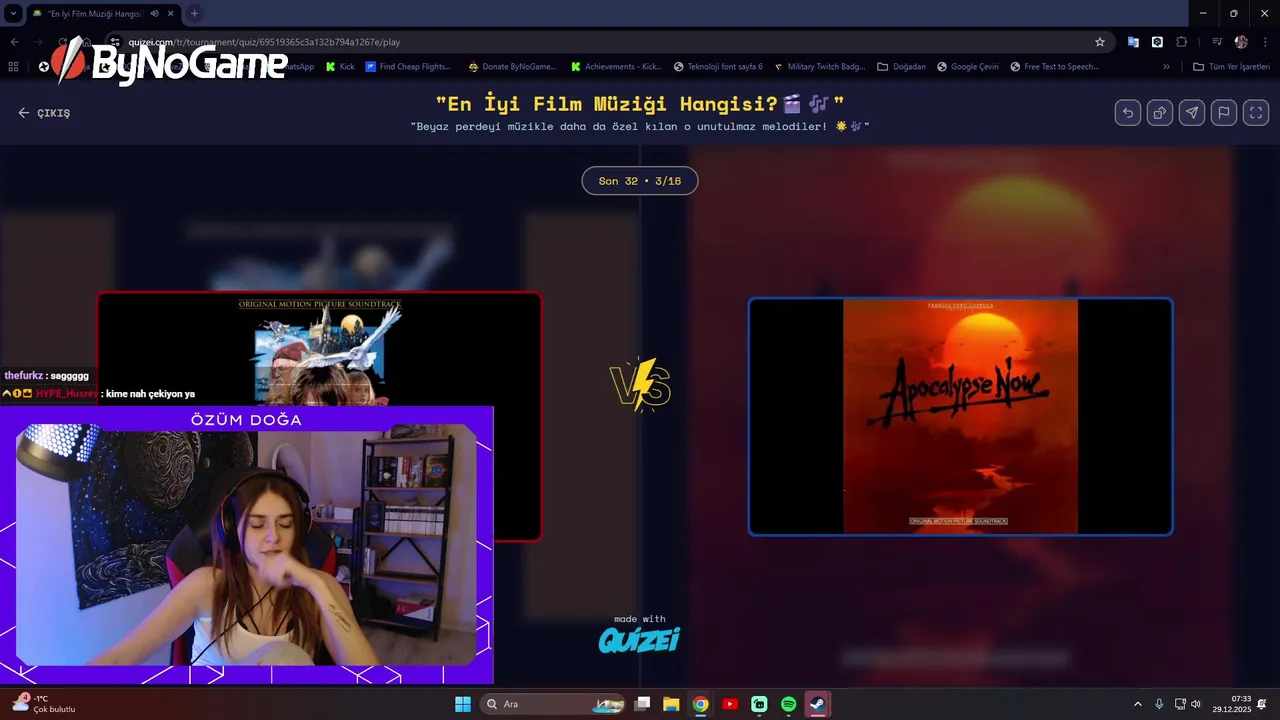Open Spotify from the taskbar

pyautogui.click(x=788, y=704)
